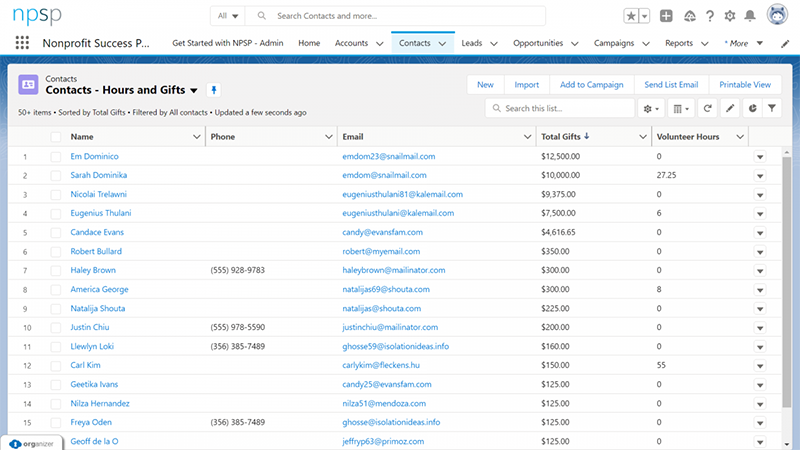This screenshot has width=800, height=450.
Task: Open the More navigation menu
Action: (743, 43)
